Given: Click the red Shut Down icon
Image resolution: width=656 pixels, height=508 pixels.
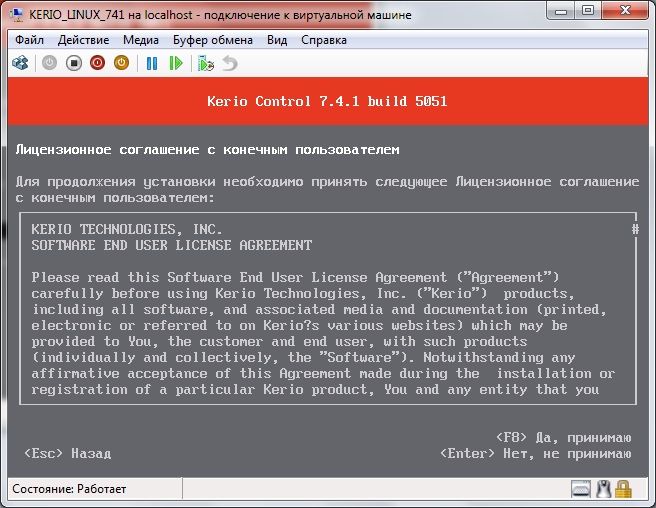Looking at the screenshot, I should [x=98, y=63].
